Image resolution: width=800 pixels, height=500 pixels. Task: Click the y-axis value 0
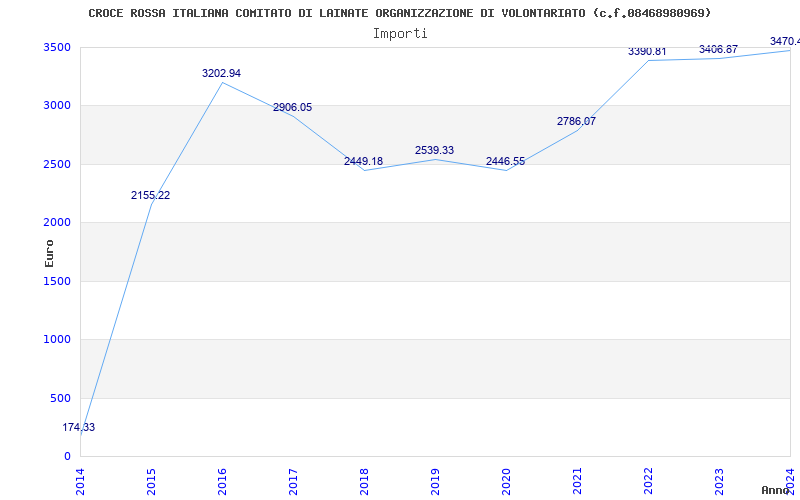coord(67,456)
